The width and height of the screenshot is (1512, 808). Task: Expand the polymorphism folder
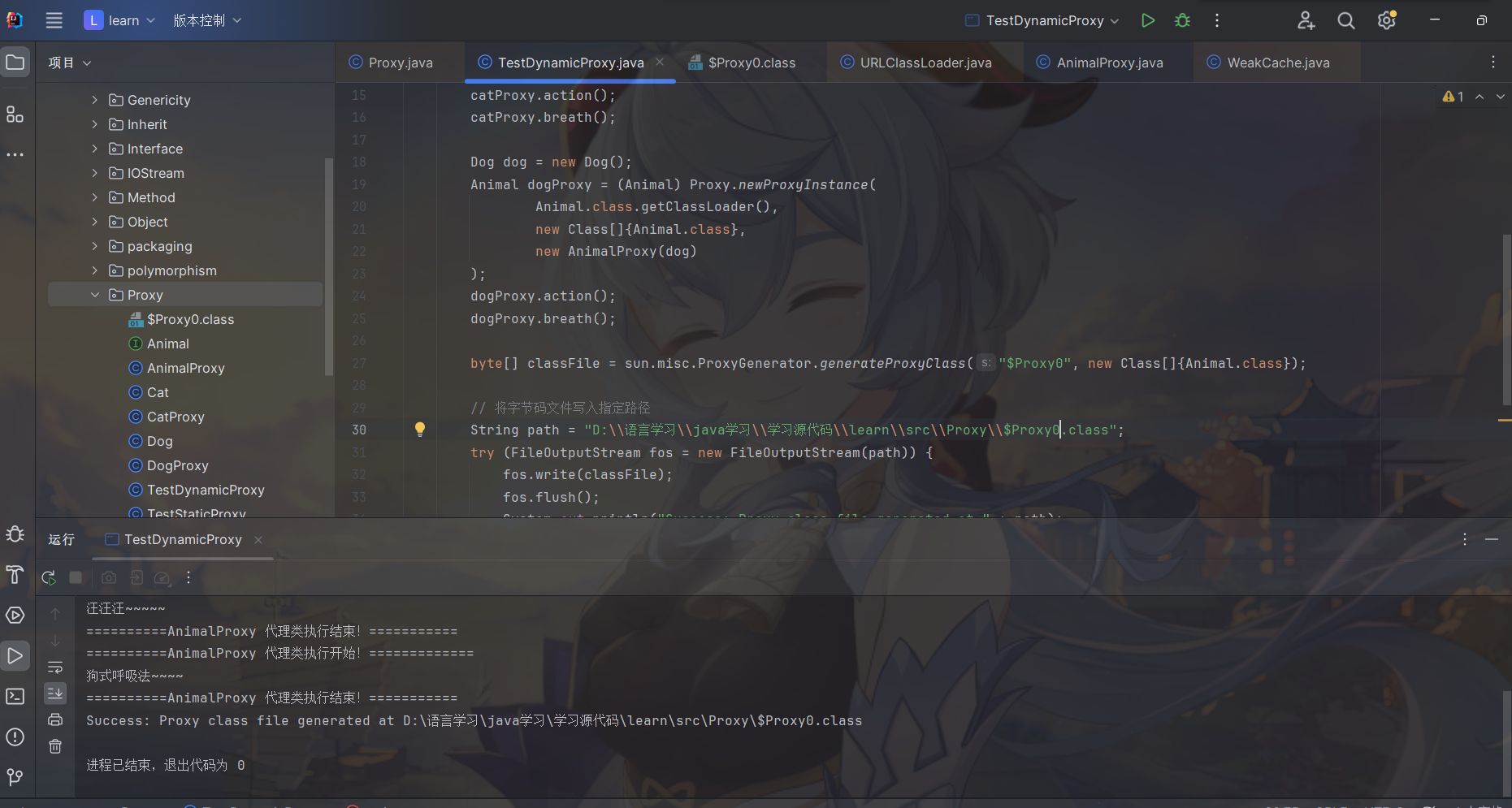click(x=95, y=270)
